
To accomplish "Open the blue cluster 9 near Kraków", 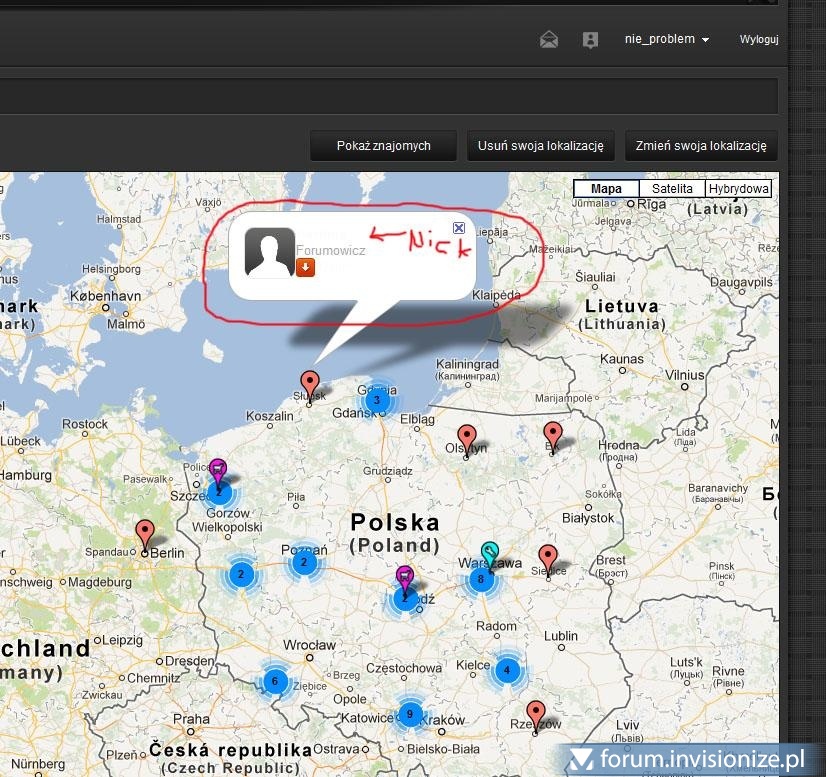I will [x=408, y=714].
